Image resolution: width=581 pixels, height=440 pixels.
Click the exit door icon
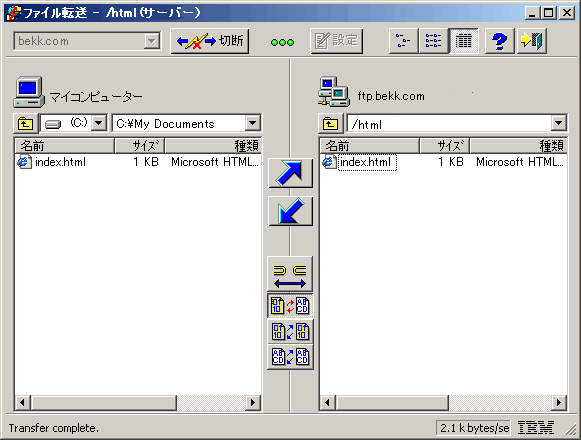coord(531,41)
